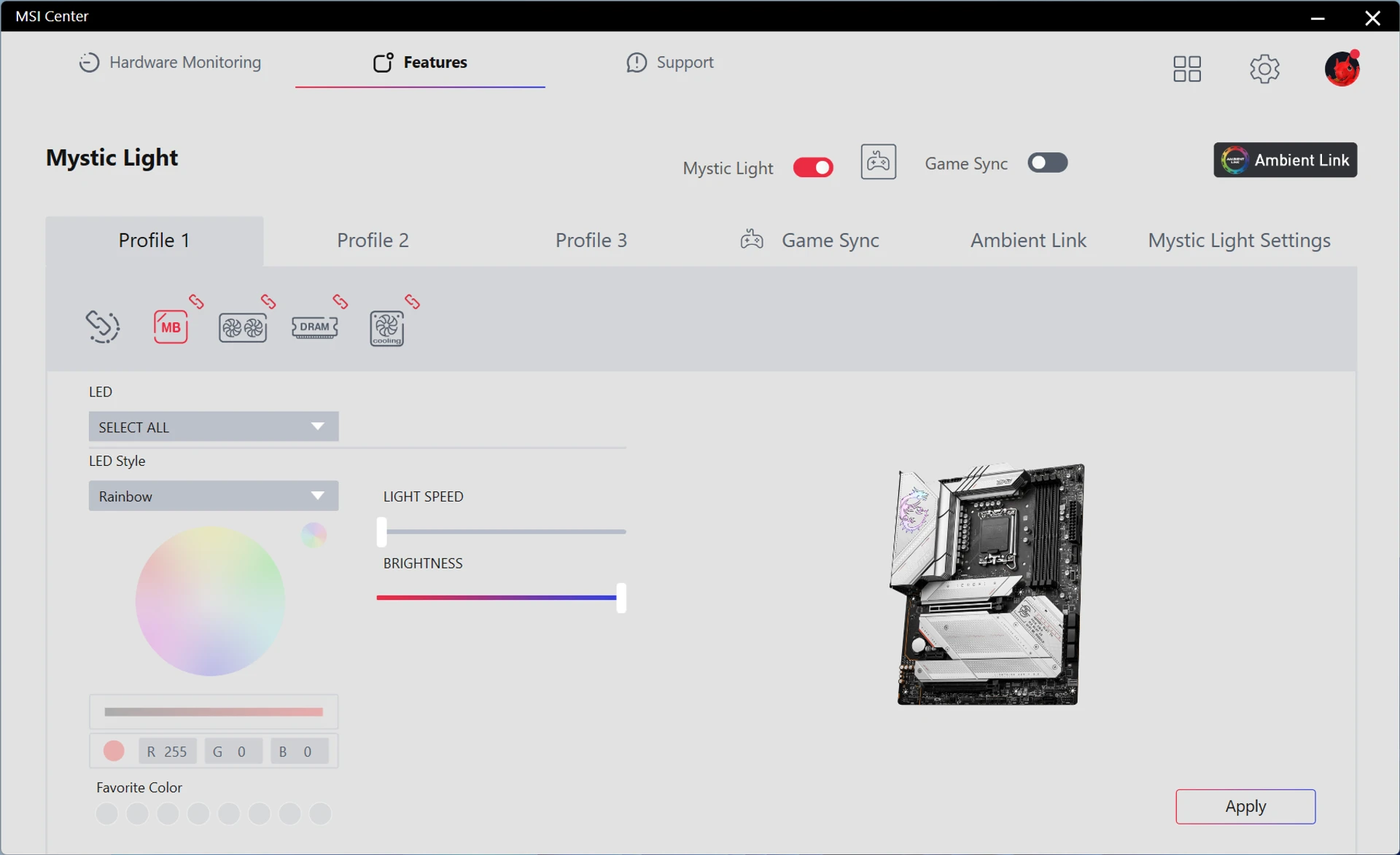This screenshot has width=1400, height=855.
Task: Click the motherboard preview image
Action: coord(987,584)
